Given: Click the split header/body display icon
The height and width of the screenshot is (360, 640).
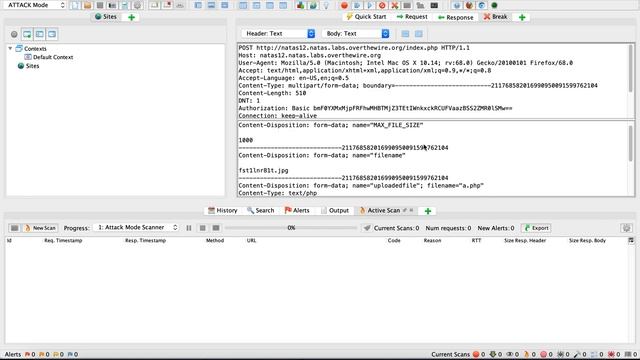Looking at the screenshot, I should (418, 34).
